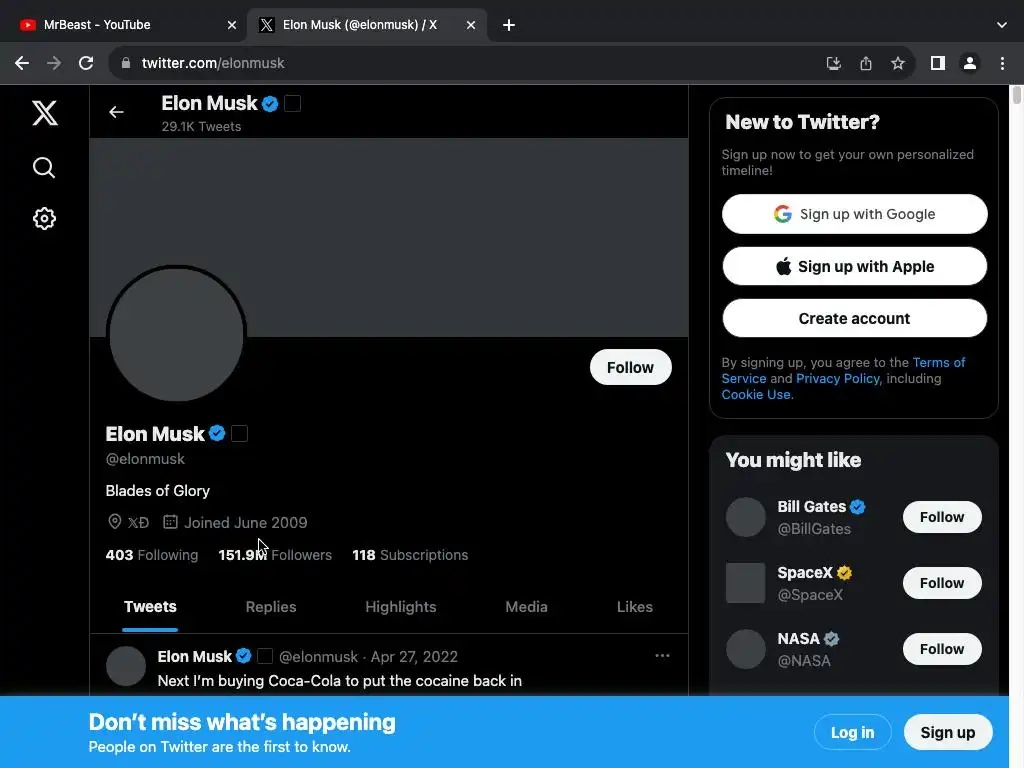Select the Replies tab
Viewport: 1024px width, 768px height.
coord(271,607)
